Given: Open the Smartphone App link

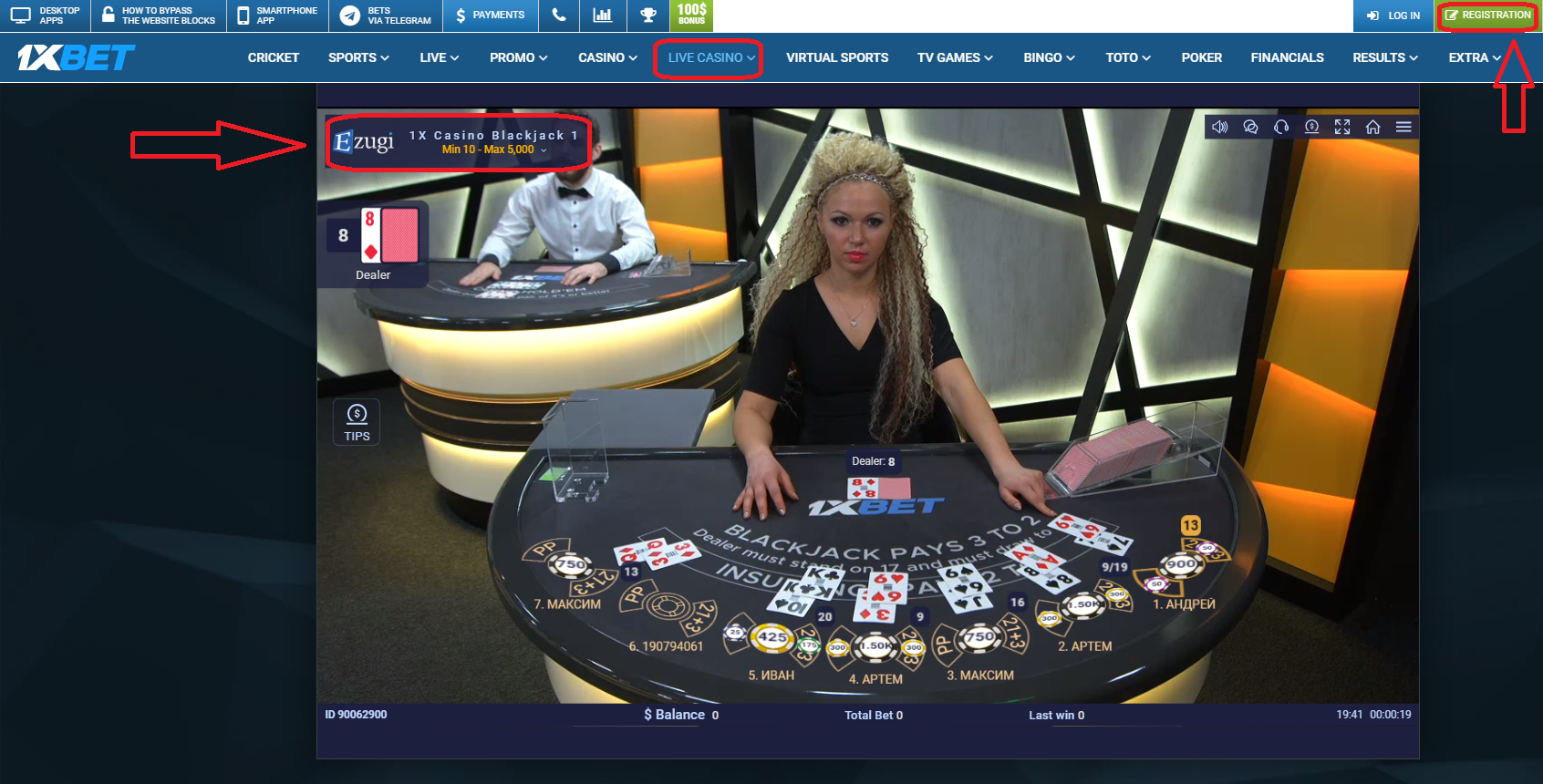Looking at the screenshot, I should click(x=278, y=15).
